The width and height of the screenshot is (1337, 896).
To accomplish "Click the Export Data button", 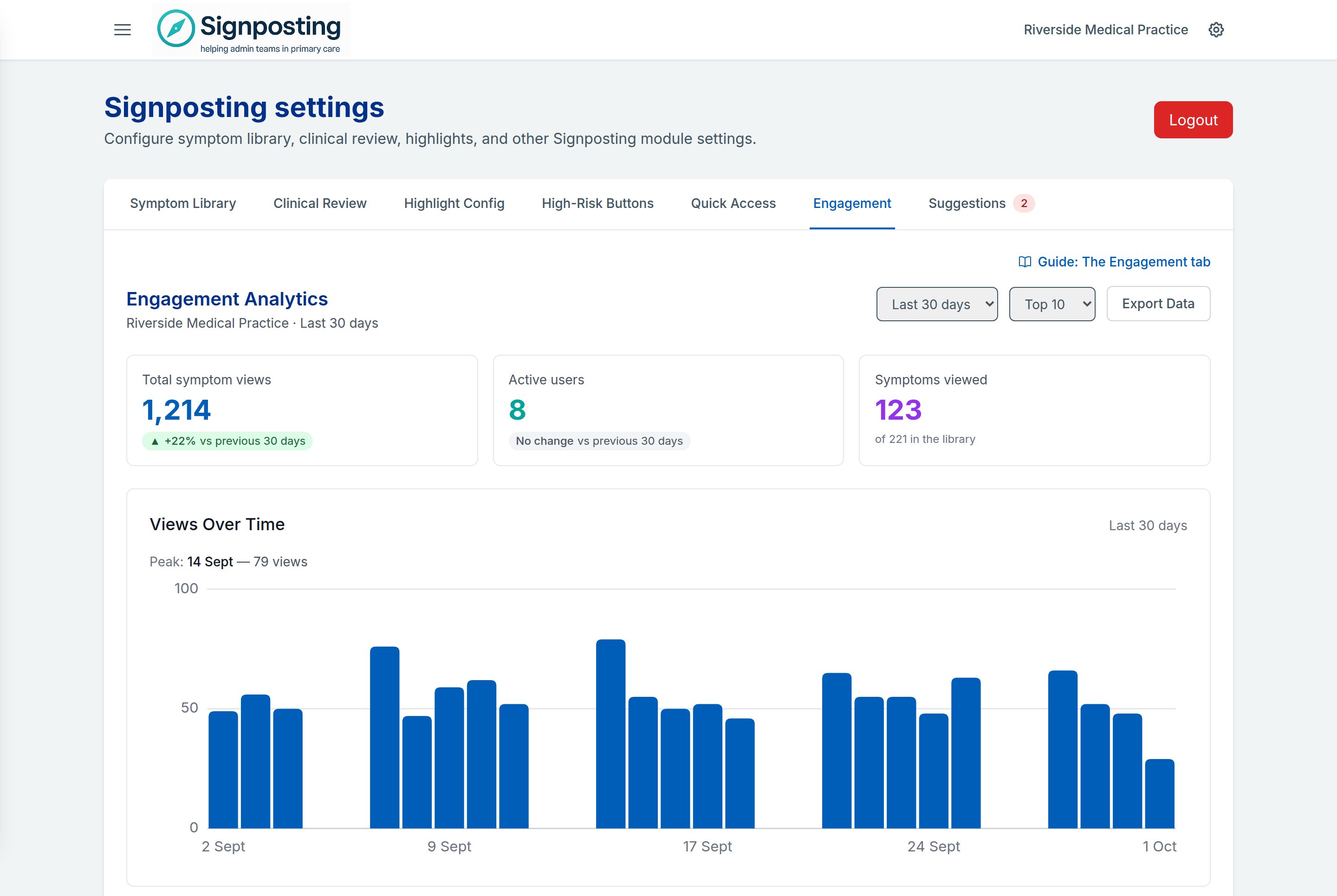I will point(1158,304).
